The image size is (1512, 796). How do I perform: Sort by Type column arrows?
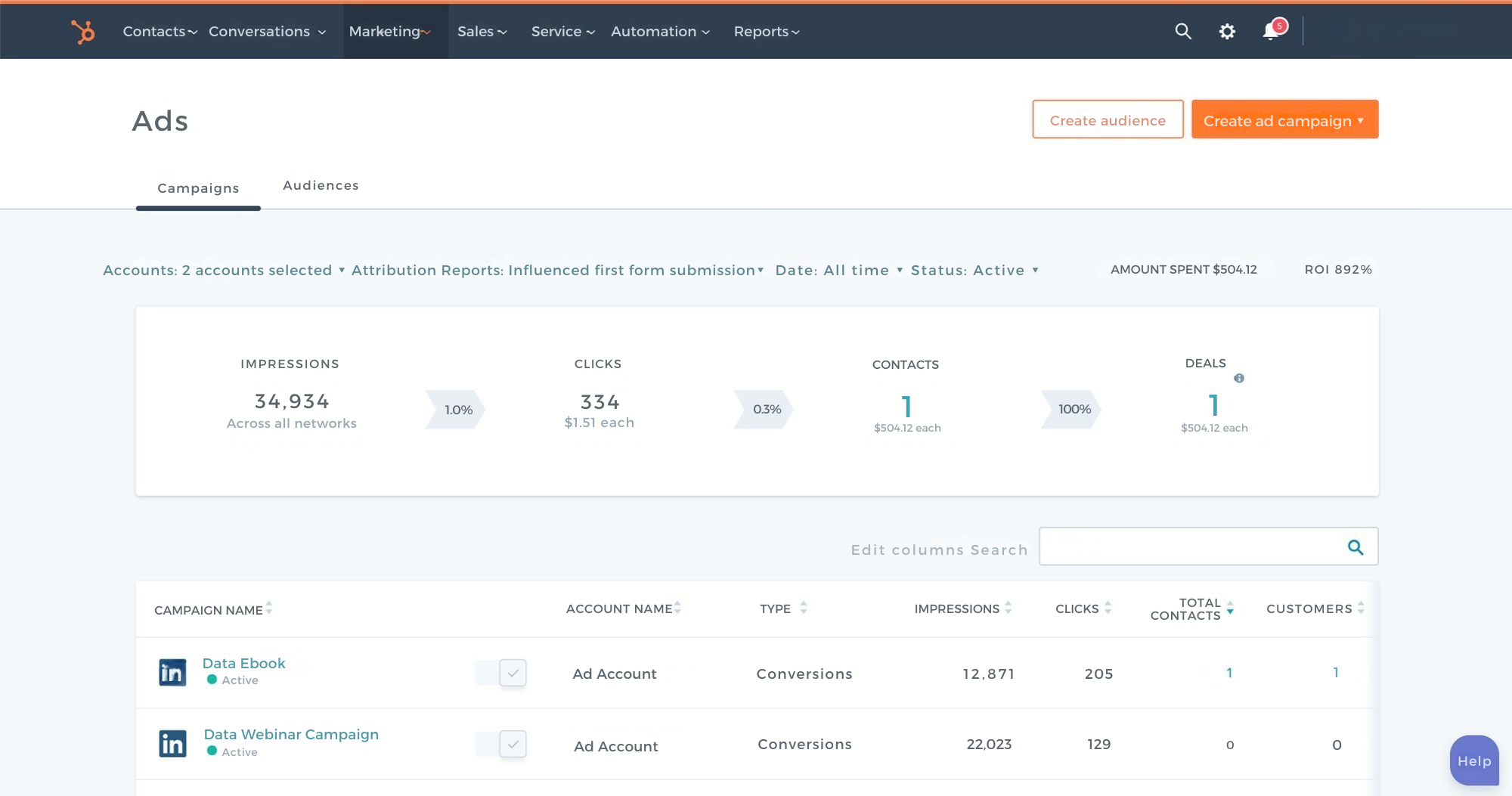coord(804,608)
